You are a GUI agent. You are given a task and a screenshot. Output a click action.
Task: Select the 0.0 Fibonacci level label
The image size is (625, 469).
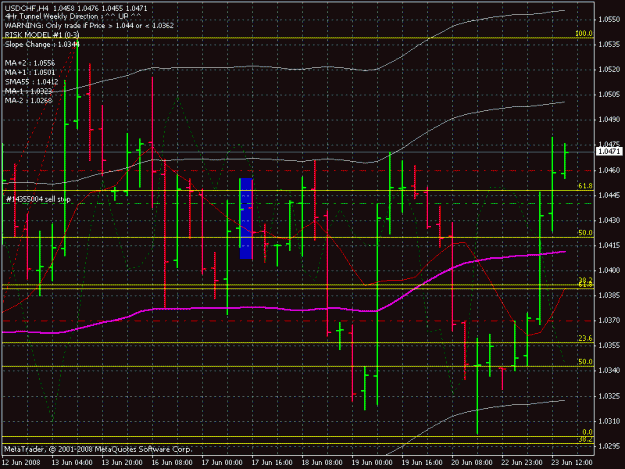[587, 432]
